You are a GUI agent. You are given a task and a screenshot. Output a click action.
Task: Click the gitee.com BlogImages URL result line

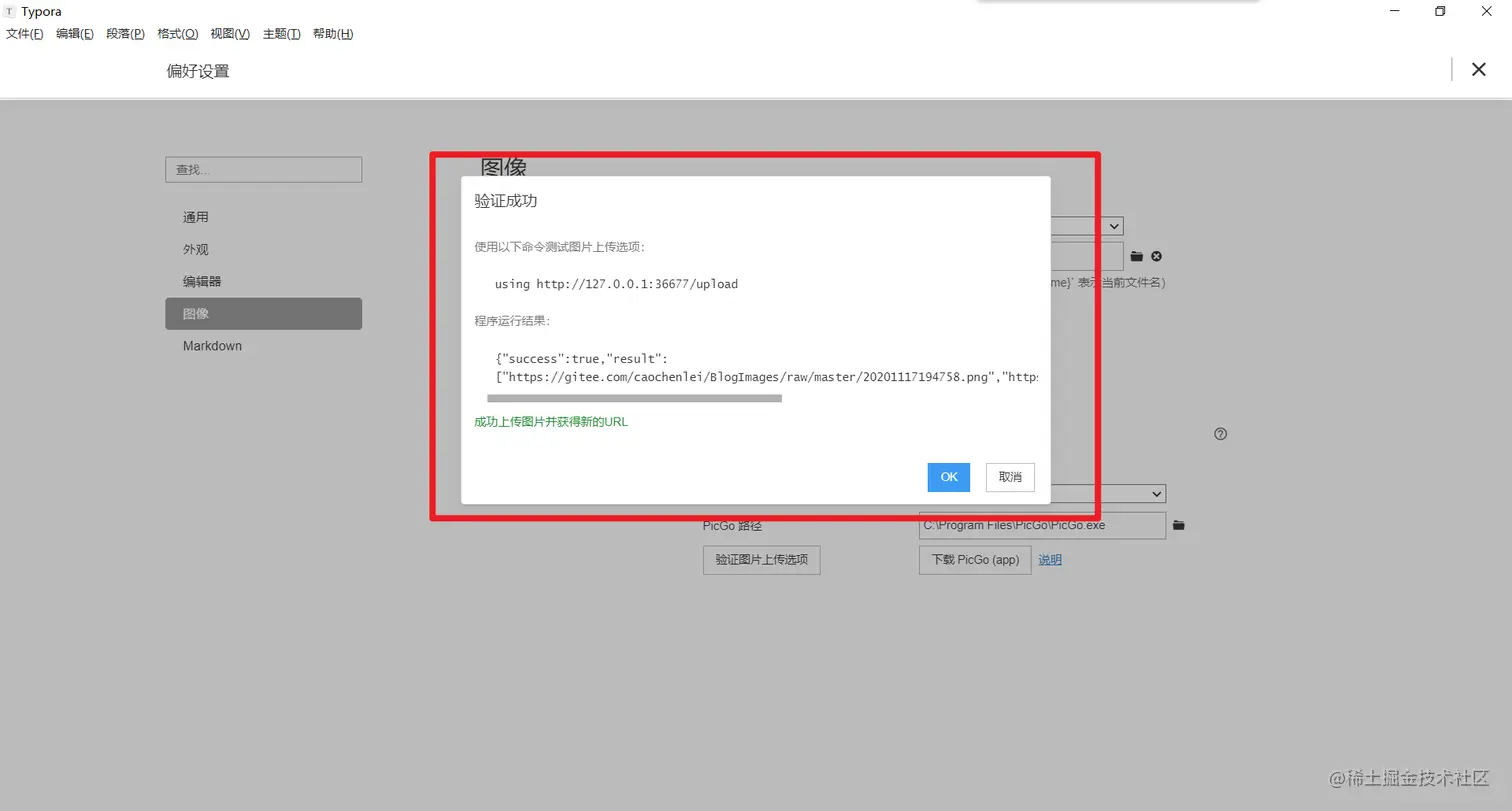(x=767, y=377)
